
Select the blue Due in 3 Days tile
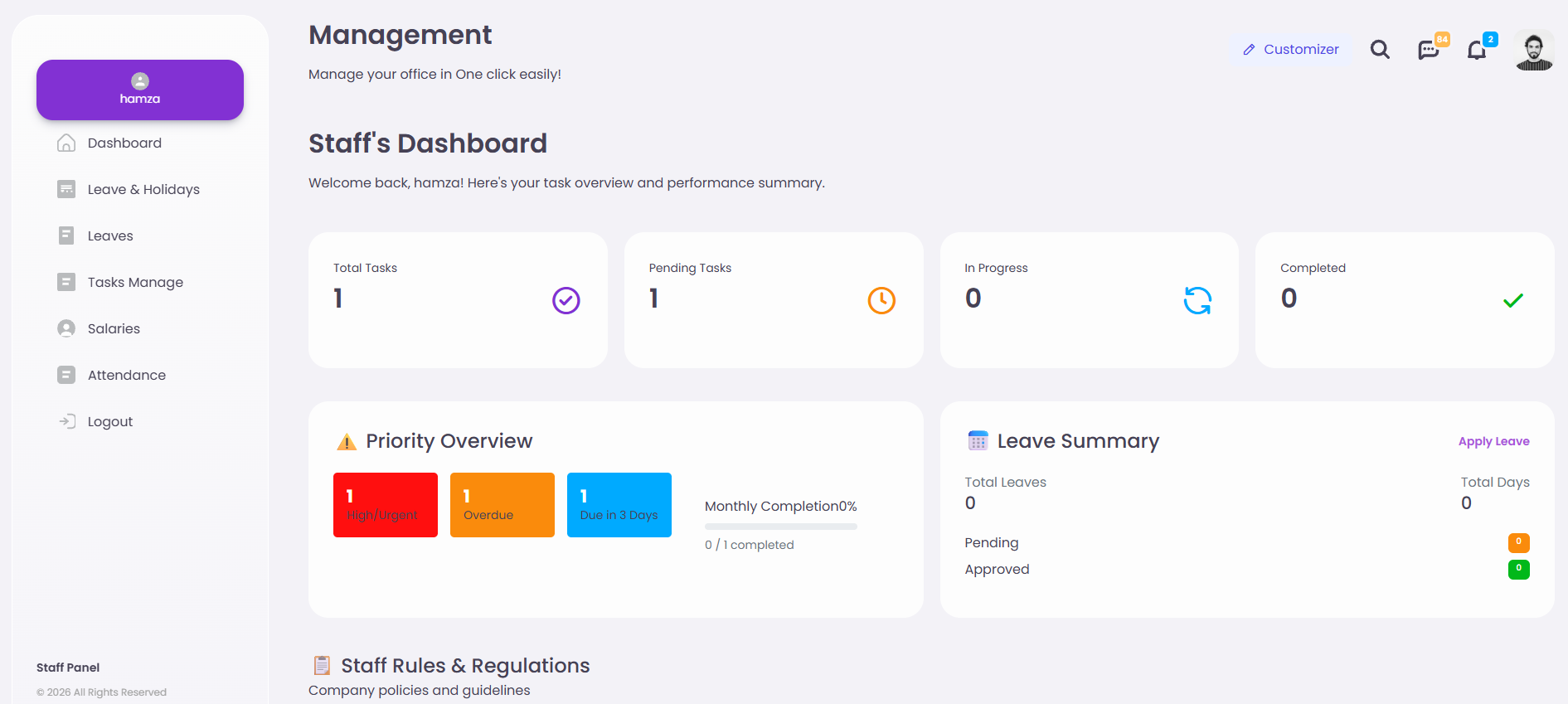click(619, 505)
